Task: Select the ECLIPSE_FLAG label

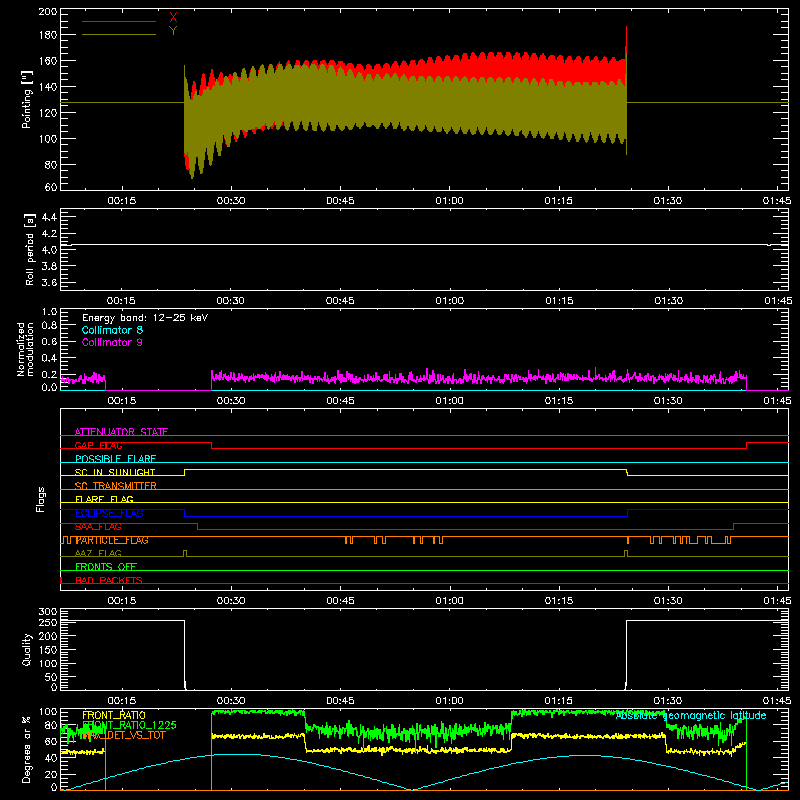Action: pos(109,513)
